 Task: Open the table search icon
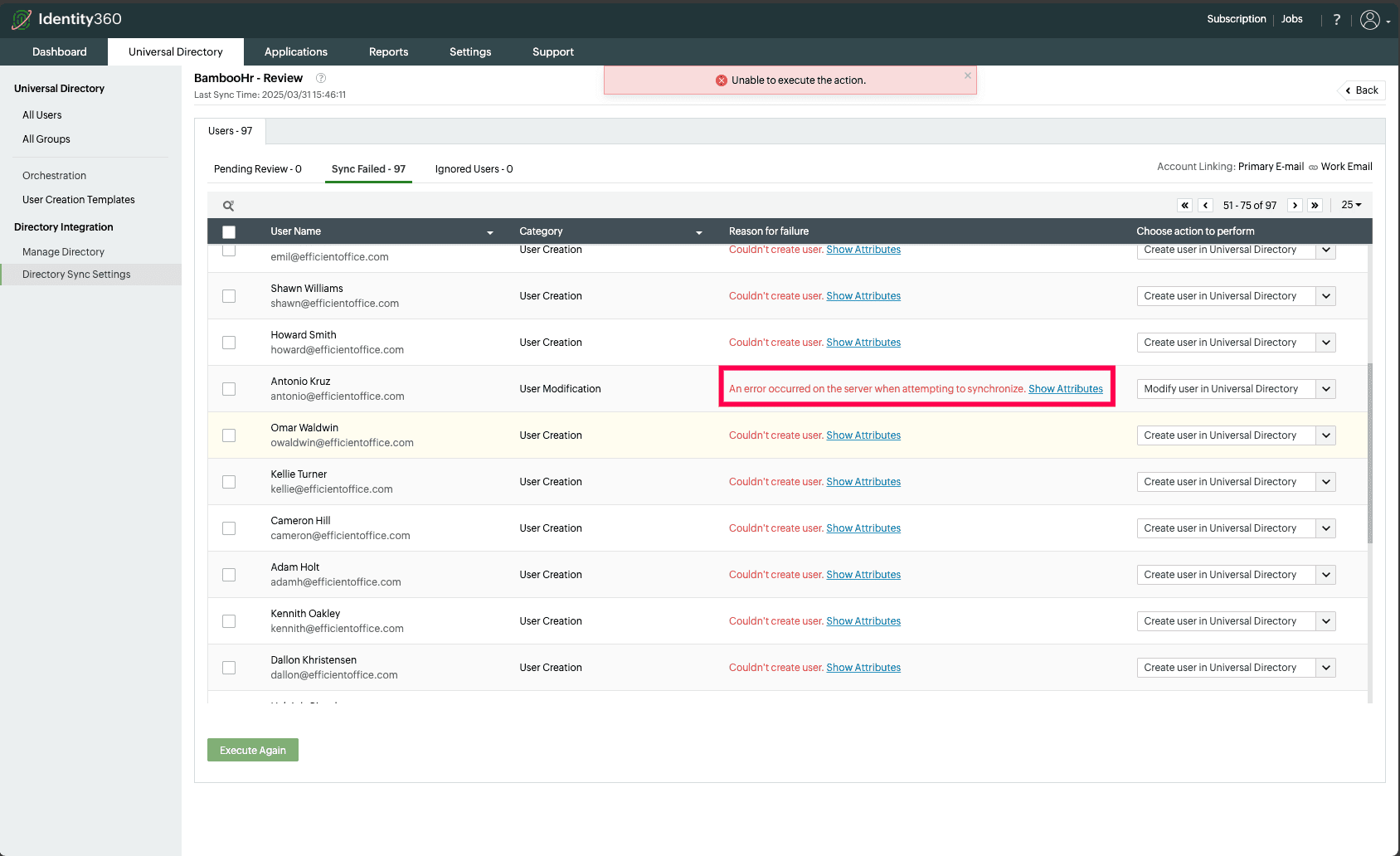coord(228,206)
